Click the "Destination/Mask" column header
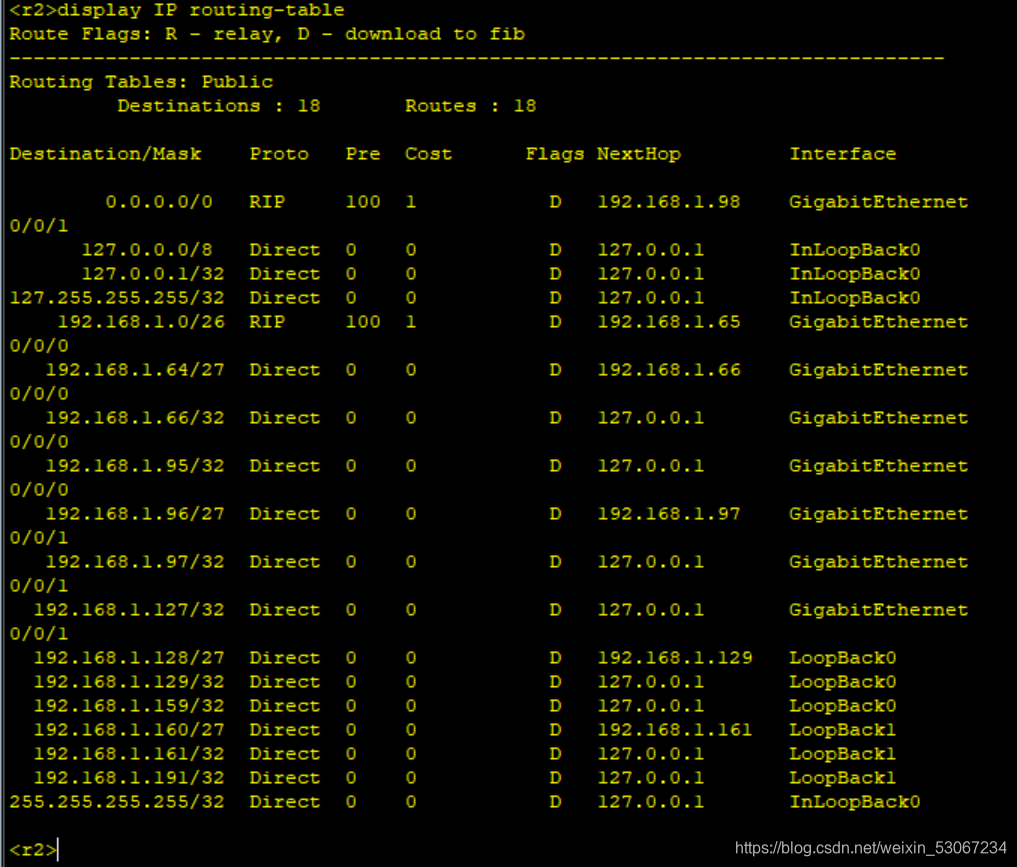The image size is (1017, 867). pyautogui.click(x=105, y=154)
